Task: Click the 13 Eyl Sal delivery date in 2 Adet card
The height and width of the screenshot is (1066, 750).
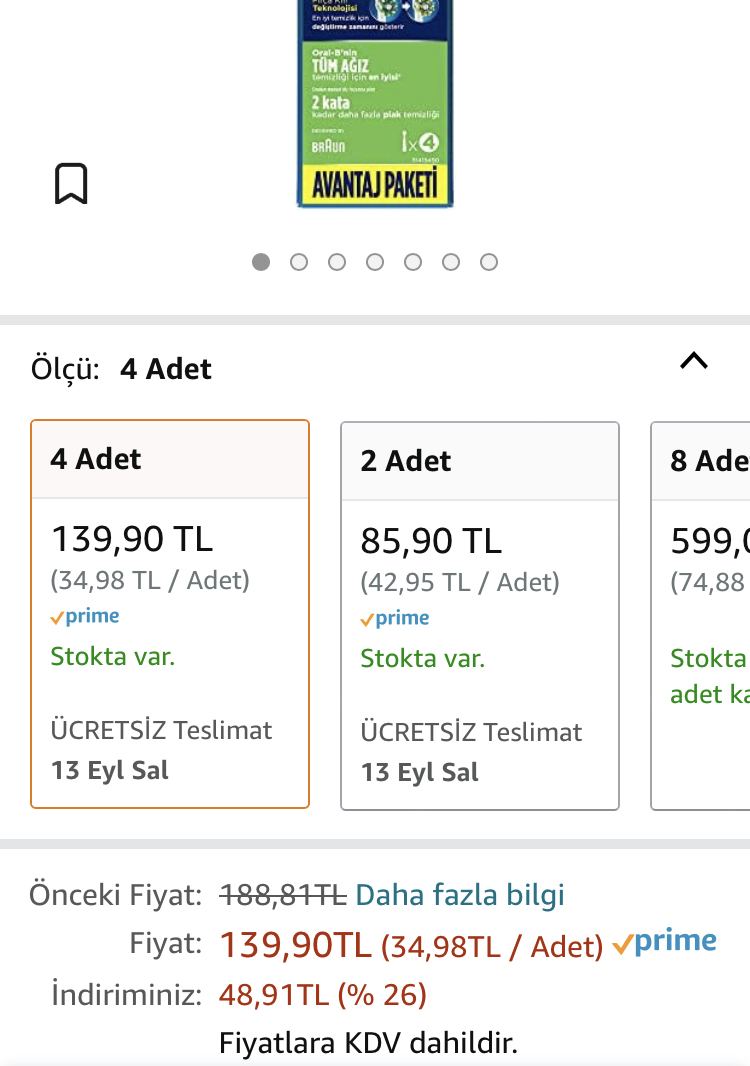Action: pos(420,772)
